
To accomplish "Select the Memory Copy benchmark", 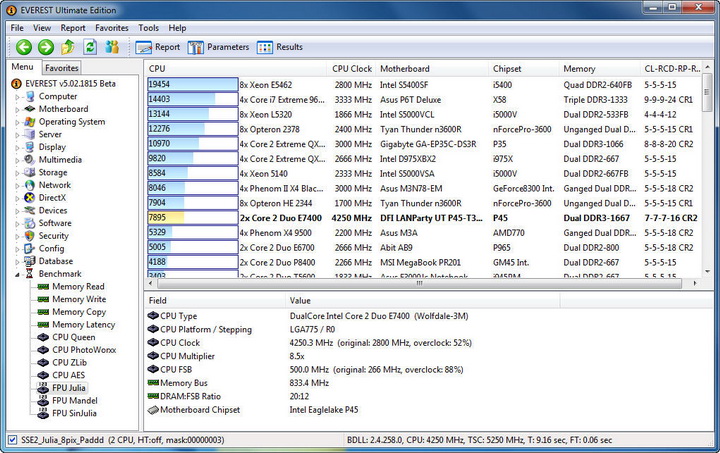I will pyautogui.click(x=79, y=312).
